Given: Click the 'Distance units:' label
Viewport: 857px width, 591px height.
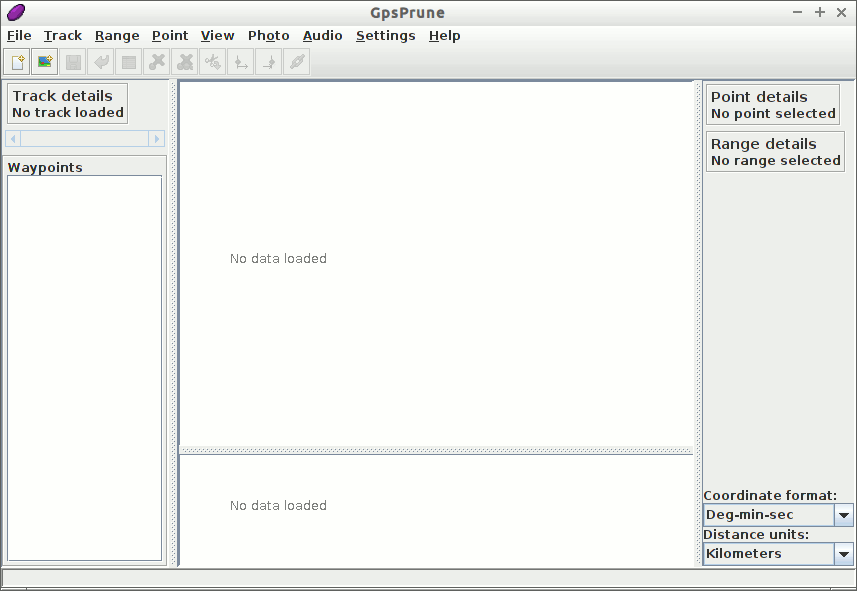Looking at the screenshot, I should (x=756, y=535).
